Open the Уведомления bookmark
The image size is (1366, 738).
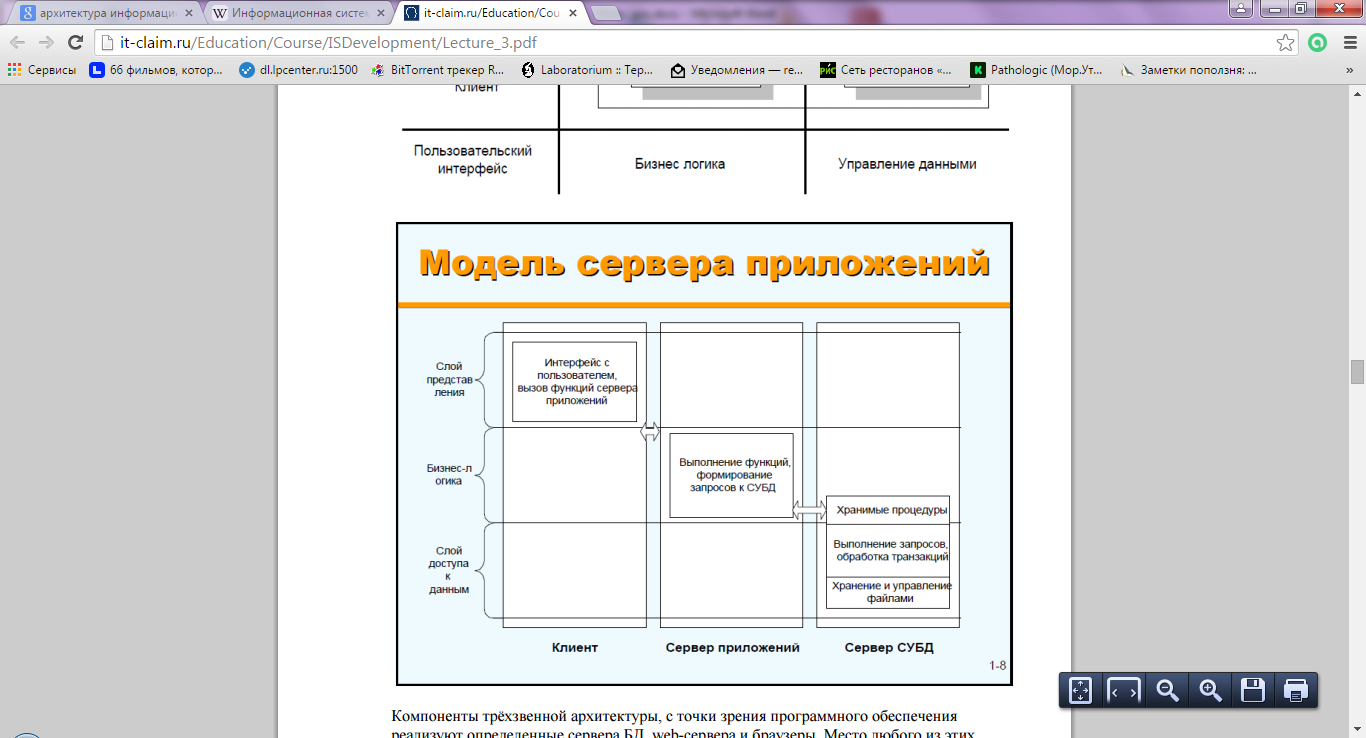pos(737,70)
